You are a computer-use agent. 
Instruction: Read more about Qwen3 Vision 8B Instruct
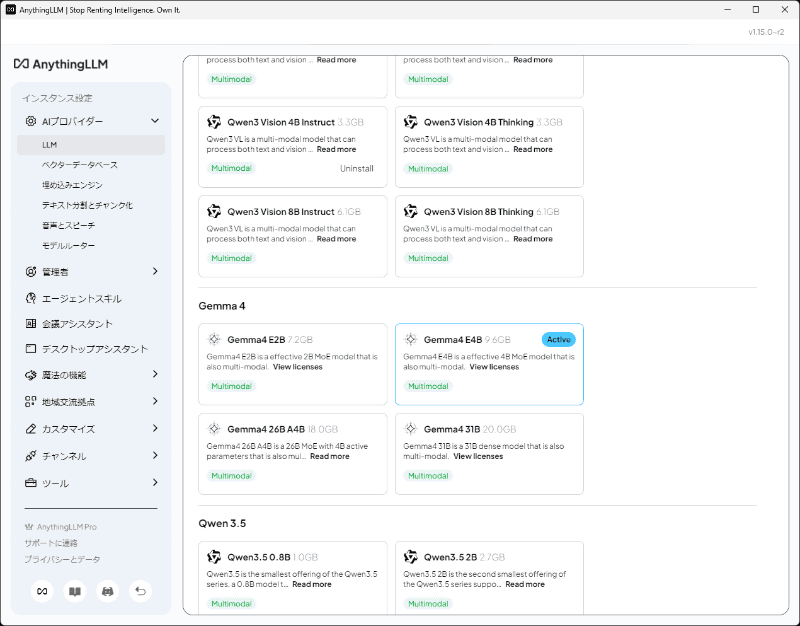(336, 239)
